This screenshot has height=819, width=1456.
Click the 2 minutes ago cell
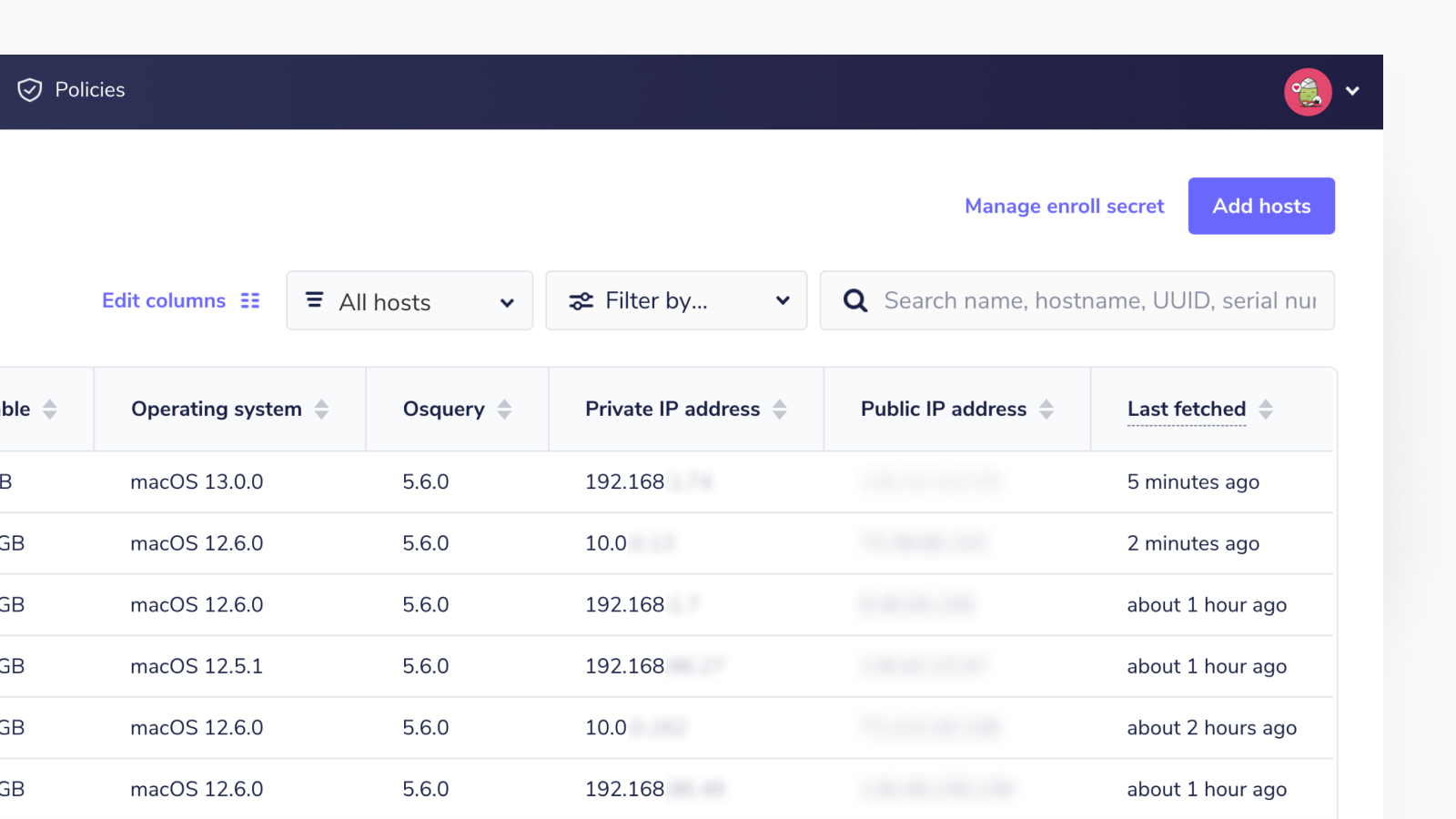pyautogui.click(x=1193, y=543)
